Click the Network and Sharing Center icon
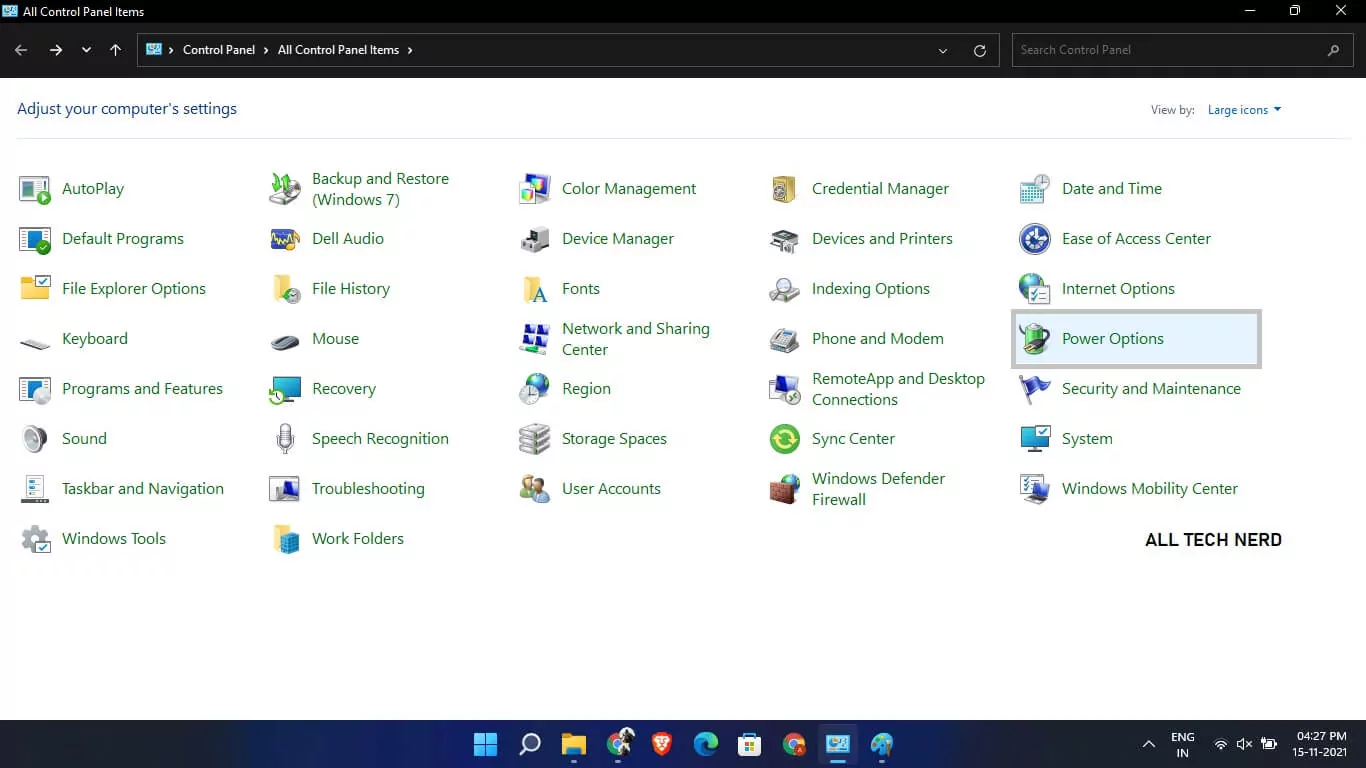This screenshot has width=1366, height=768. tap(535, 339)
